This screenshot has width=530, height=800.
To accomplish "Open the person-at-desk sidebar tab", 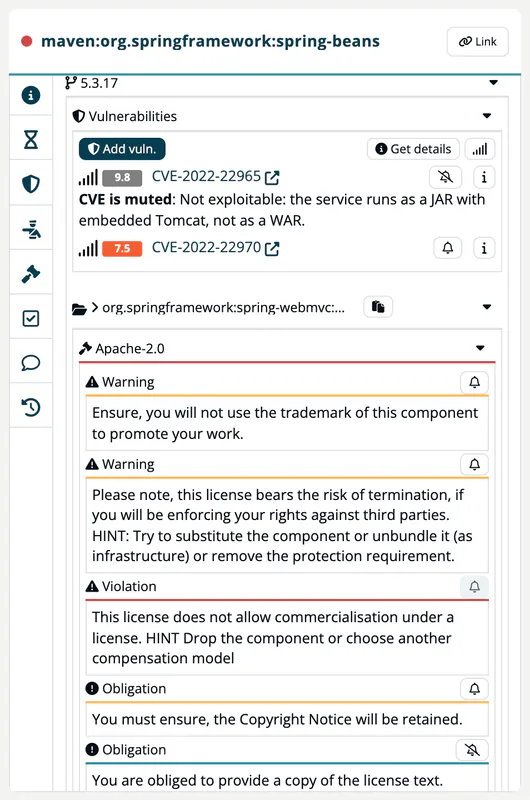I will (x=31, y=229).
